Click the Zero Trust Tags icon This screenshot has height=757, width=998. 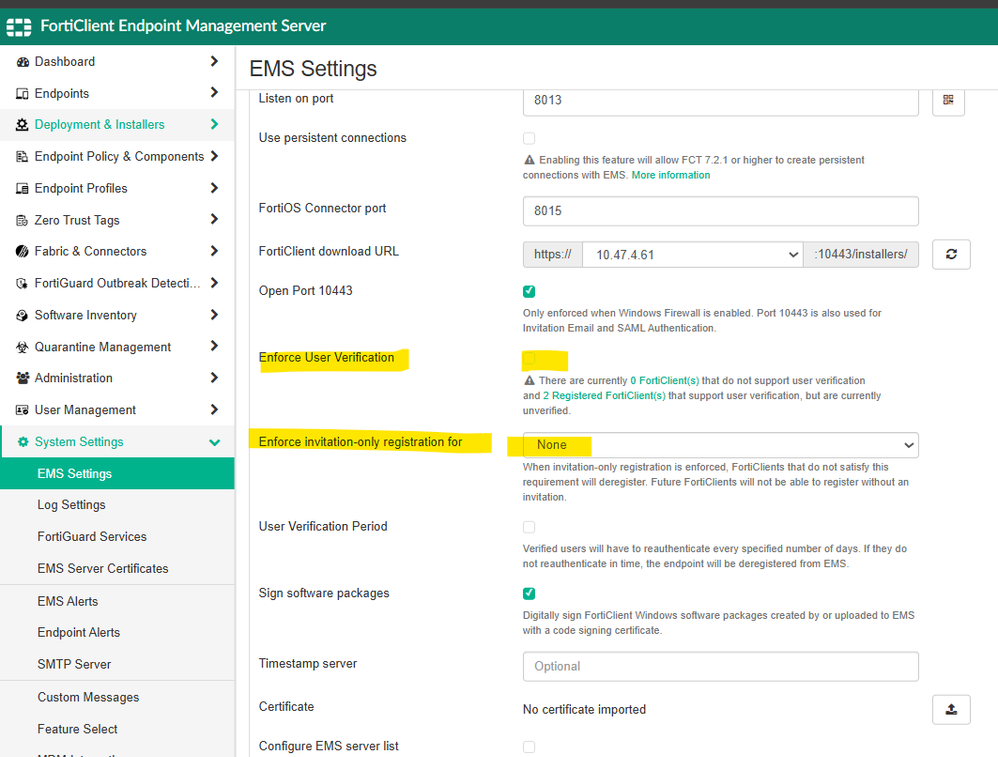pos(23,220)
